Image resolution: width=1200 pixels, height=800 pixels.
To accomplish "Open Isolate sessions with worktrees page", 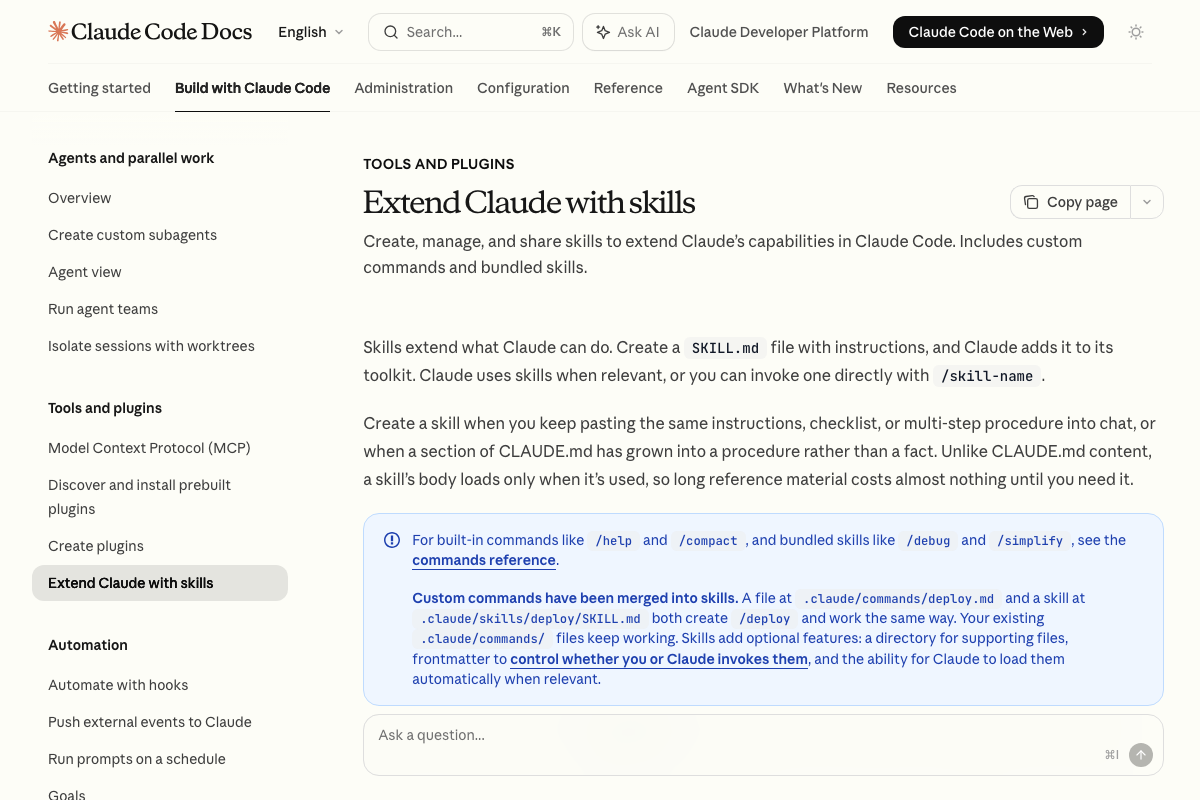I will (x=151, y=346).
